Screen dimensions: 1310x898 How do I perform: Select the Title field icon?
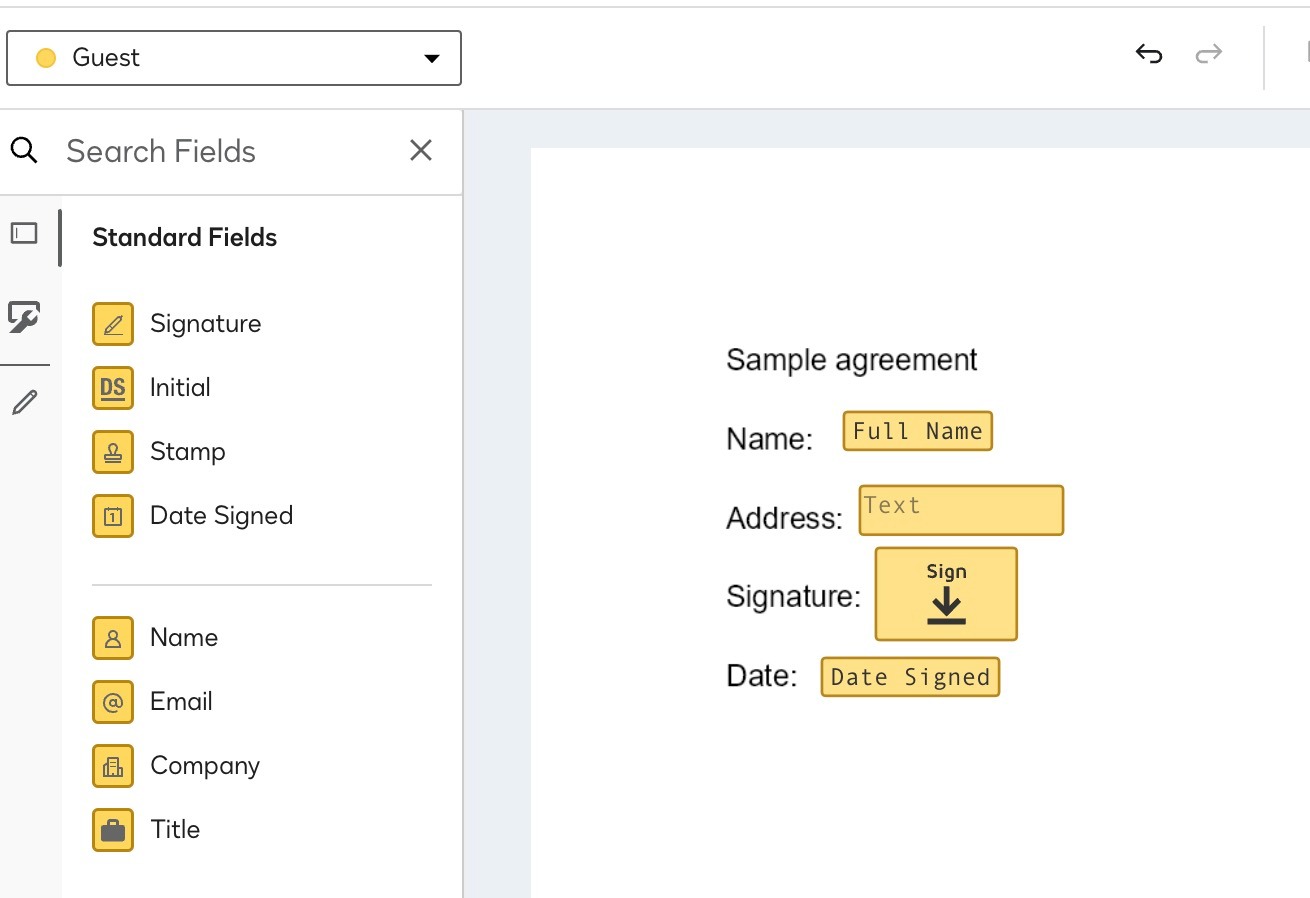point(113,829)
